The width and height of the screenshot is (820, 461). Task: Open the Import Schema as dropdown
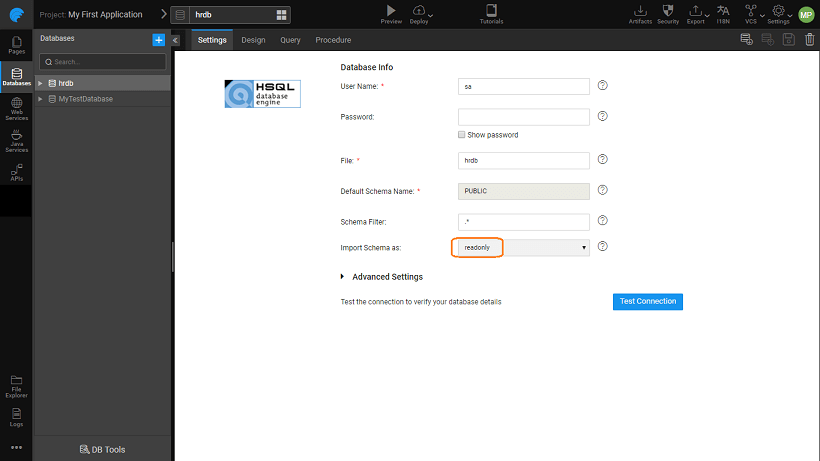(523, 247)
